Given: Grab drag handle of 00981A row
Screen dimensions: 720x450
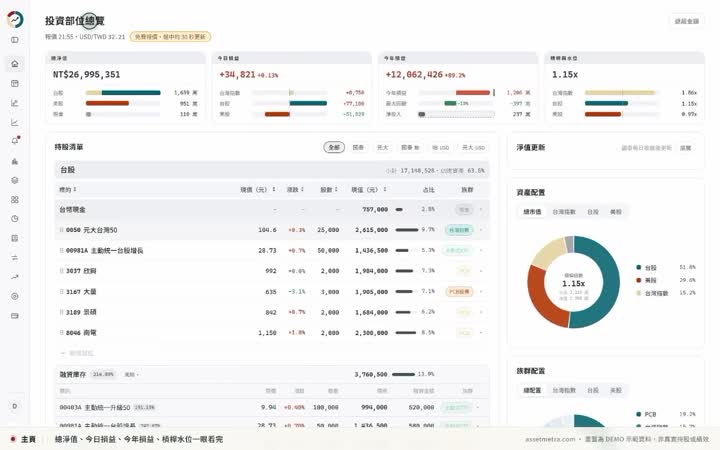Looking at the screenshot, I should pos(61,251).
